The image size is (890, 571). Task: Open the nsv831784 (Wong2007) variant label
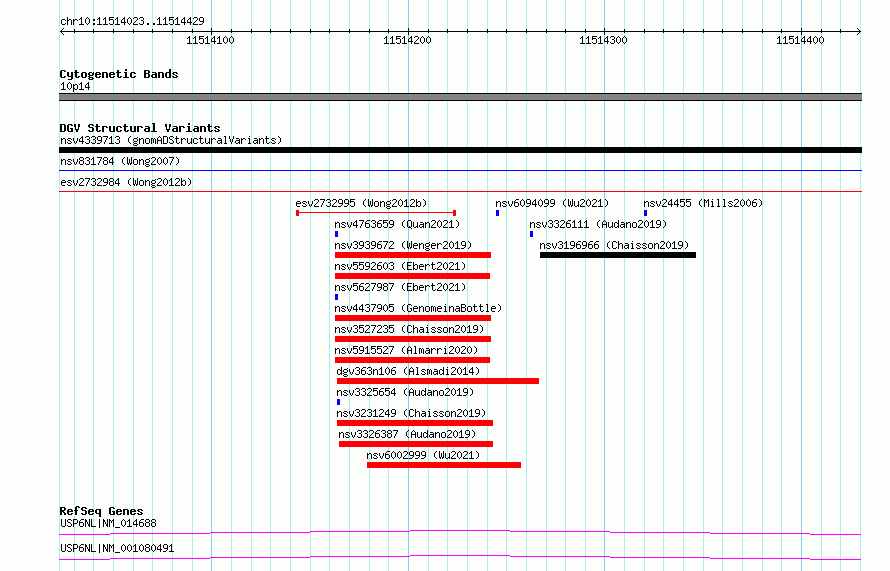(x=120, y=161)
